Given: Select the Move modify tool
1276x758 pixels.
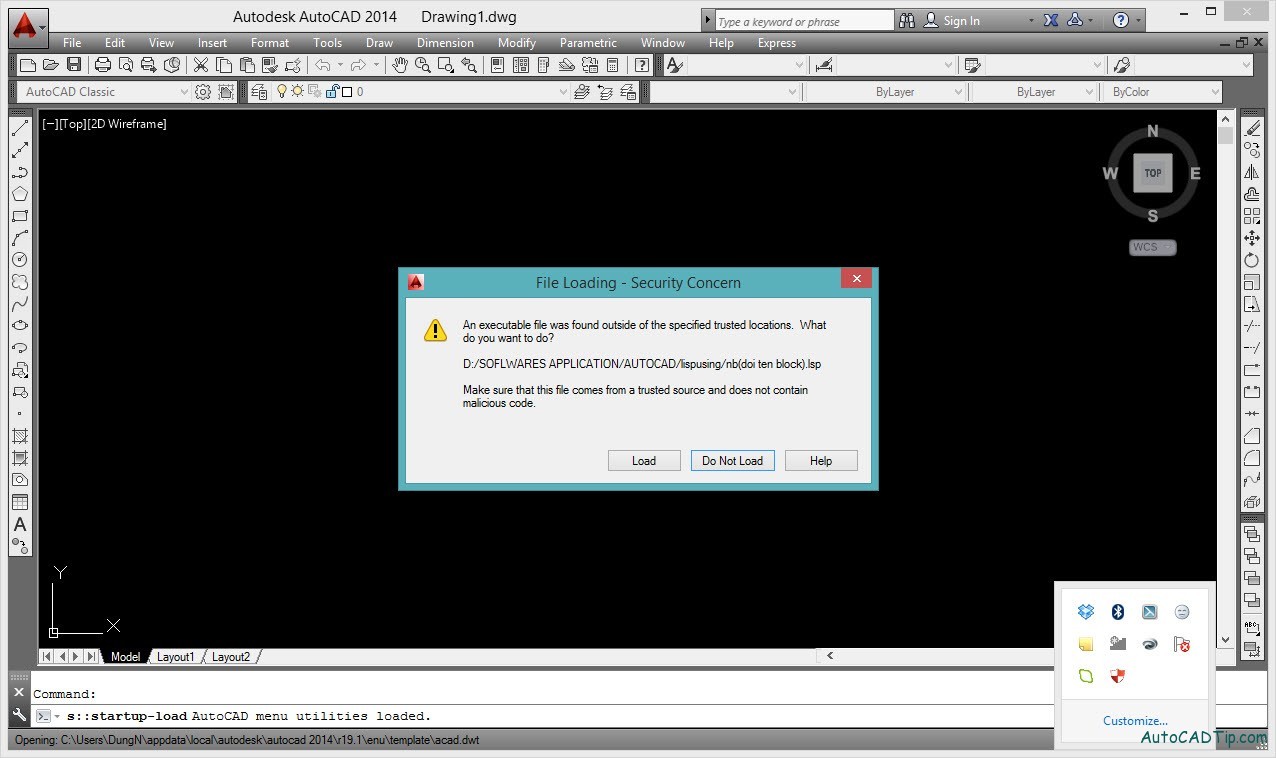Looking at the screenshot, I should tap(1252, 238).
